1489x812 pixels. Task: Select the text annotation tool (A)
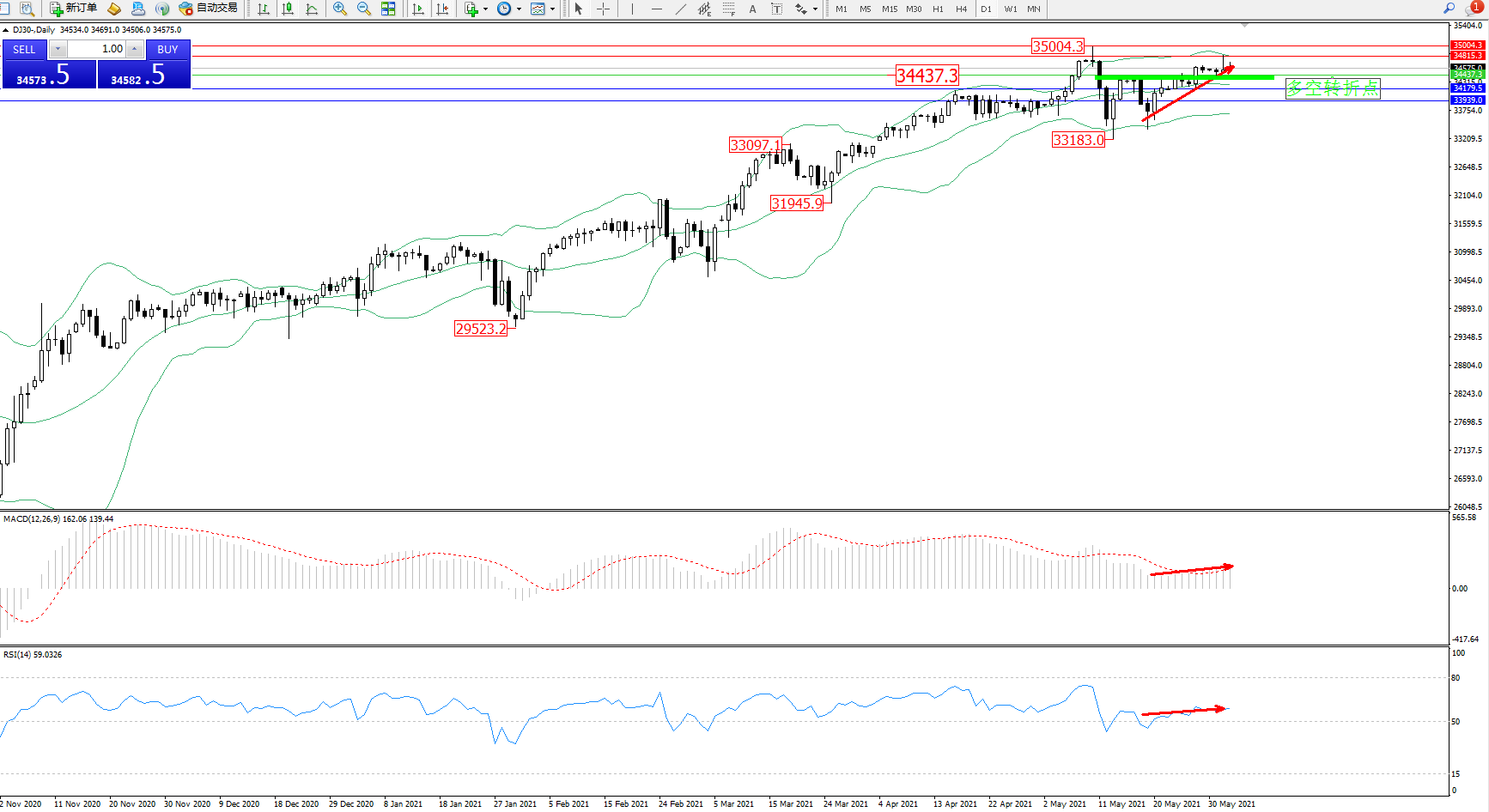pyautogui.click(x=753, y=9)
